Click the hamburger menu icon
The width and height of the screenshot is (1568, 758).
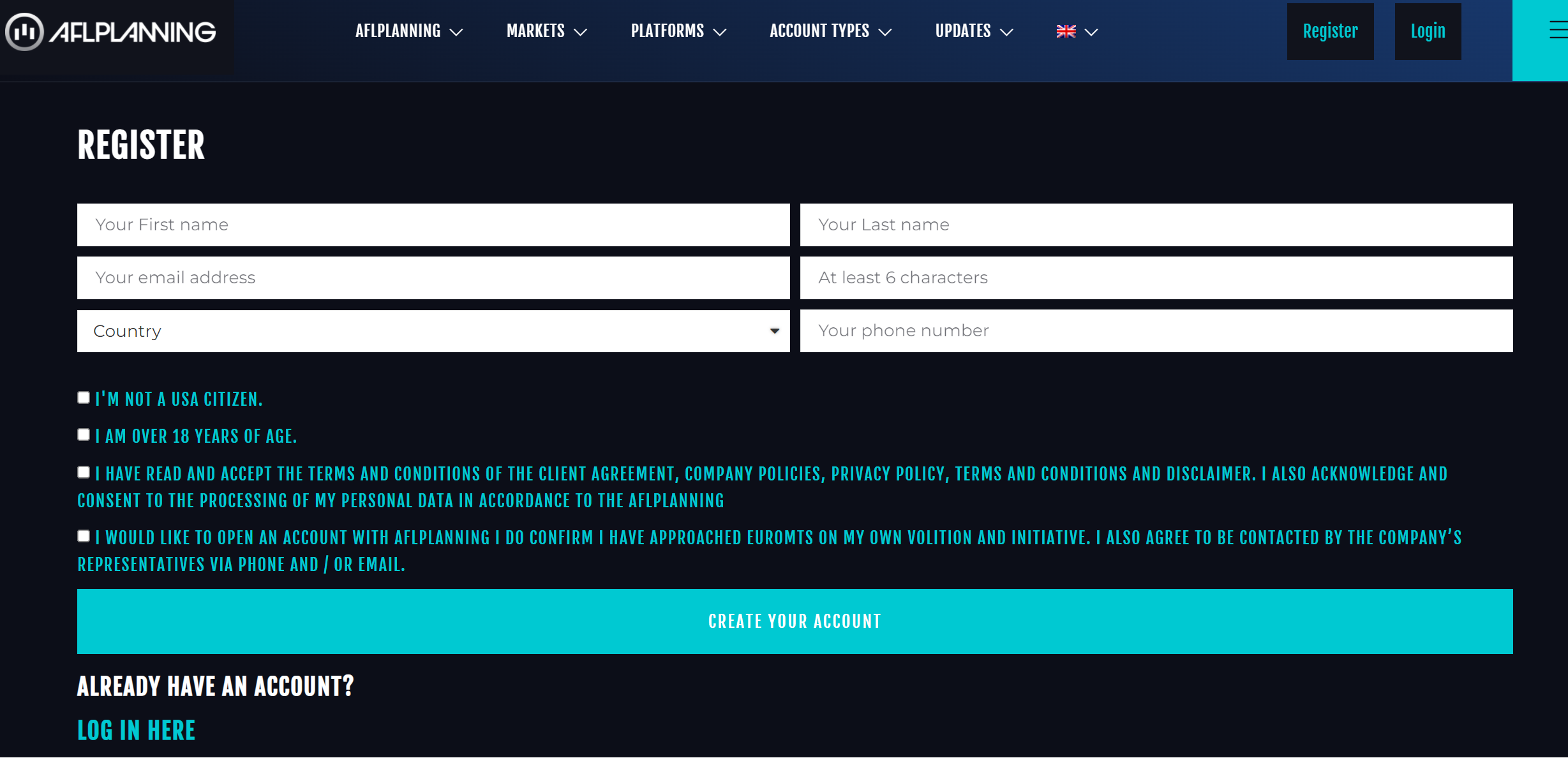[x=1551, y=31]
